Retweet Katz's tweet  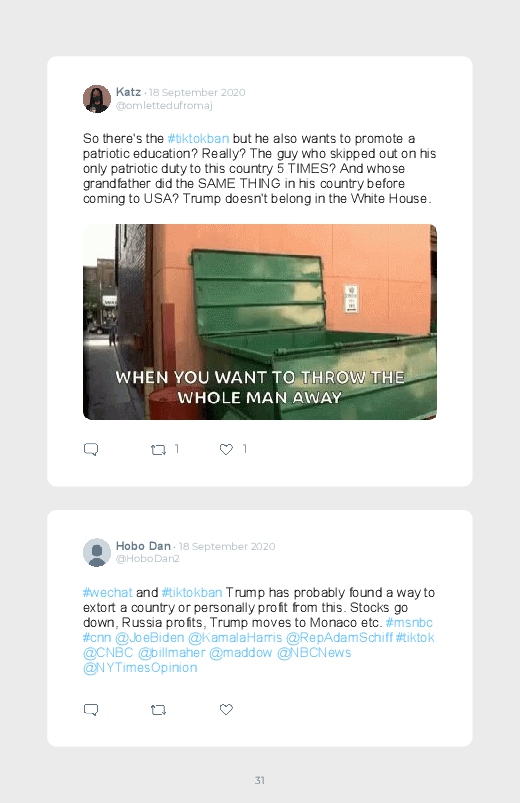(158, 450)
